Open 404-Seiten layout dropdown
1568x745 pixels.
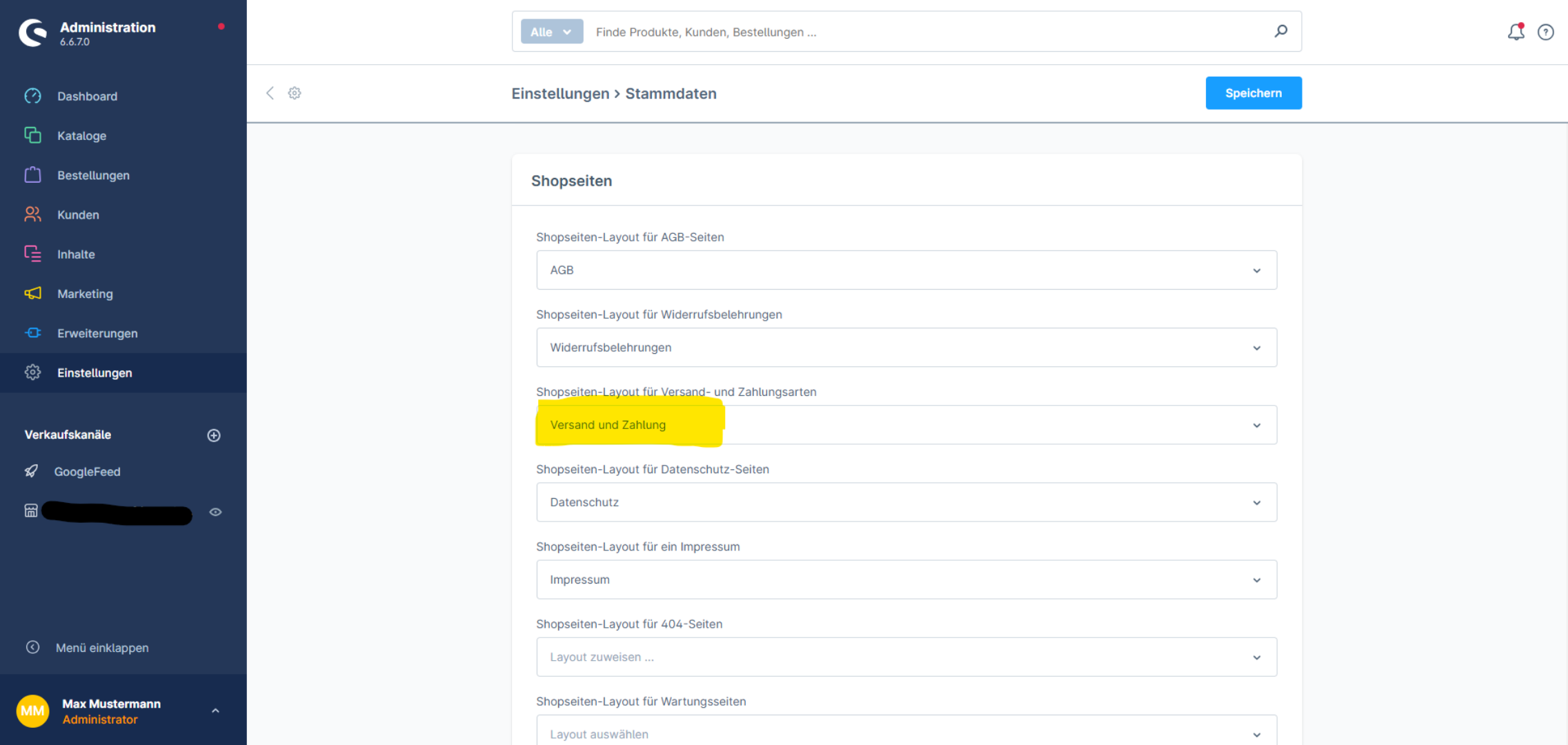click(906, 656)
